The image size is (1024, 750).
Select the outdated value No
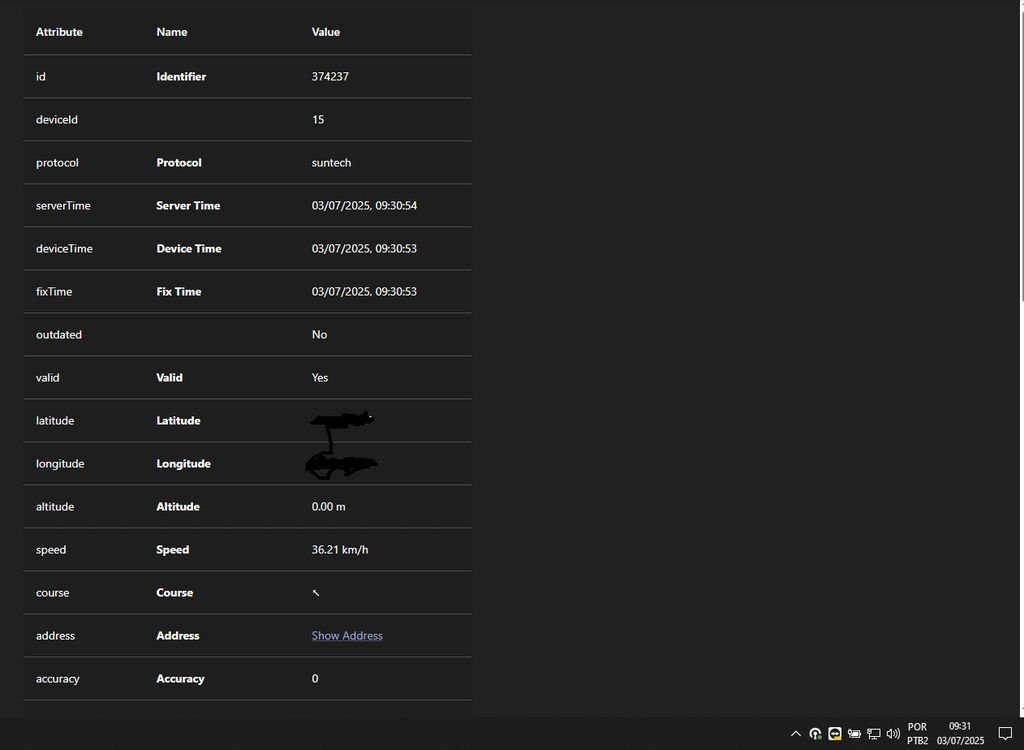click(319, 334)
